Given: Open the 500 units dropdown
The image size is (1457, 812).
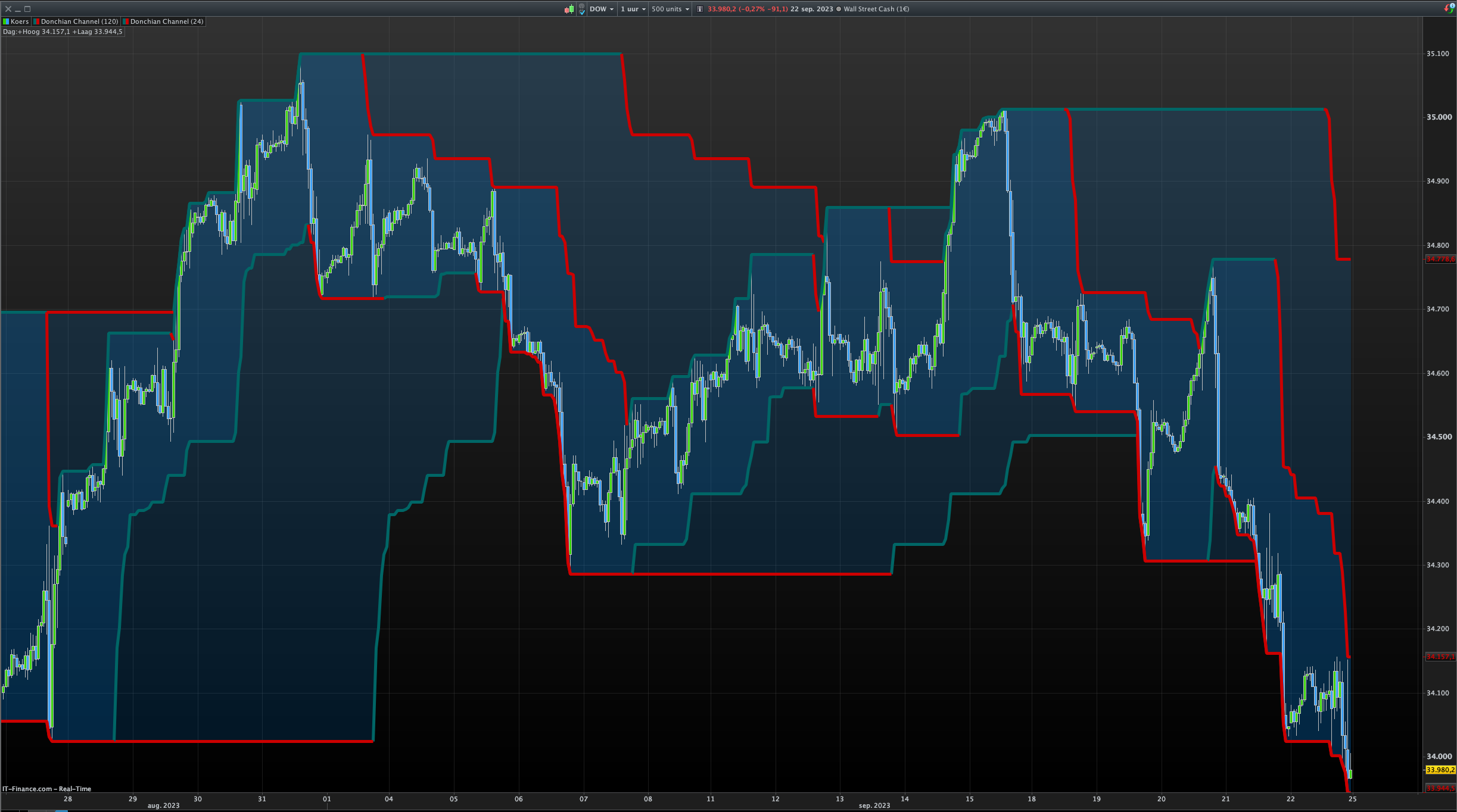Looking at the screenshot, I should [670, 9].
